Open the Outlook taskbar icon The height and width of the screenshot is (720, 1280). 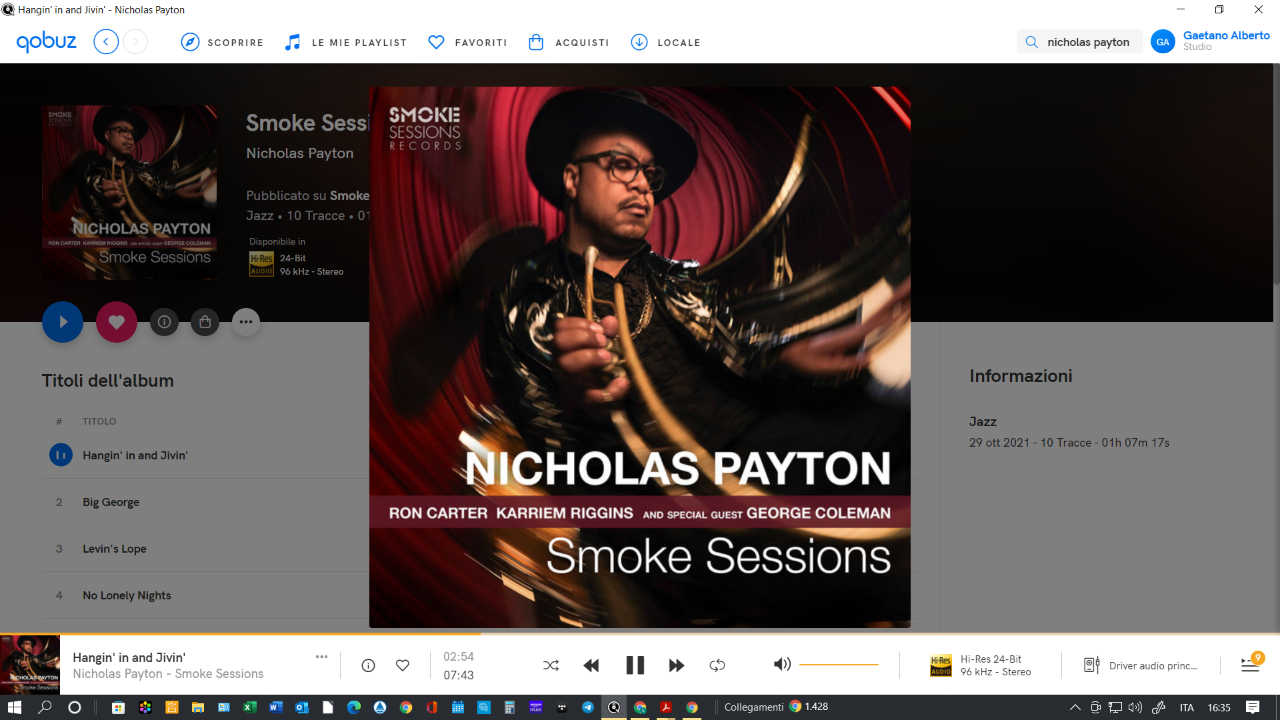click(302, 707)
